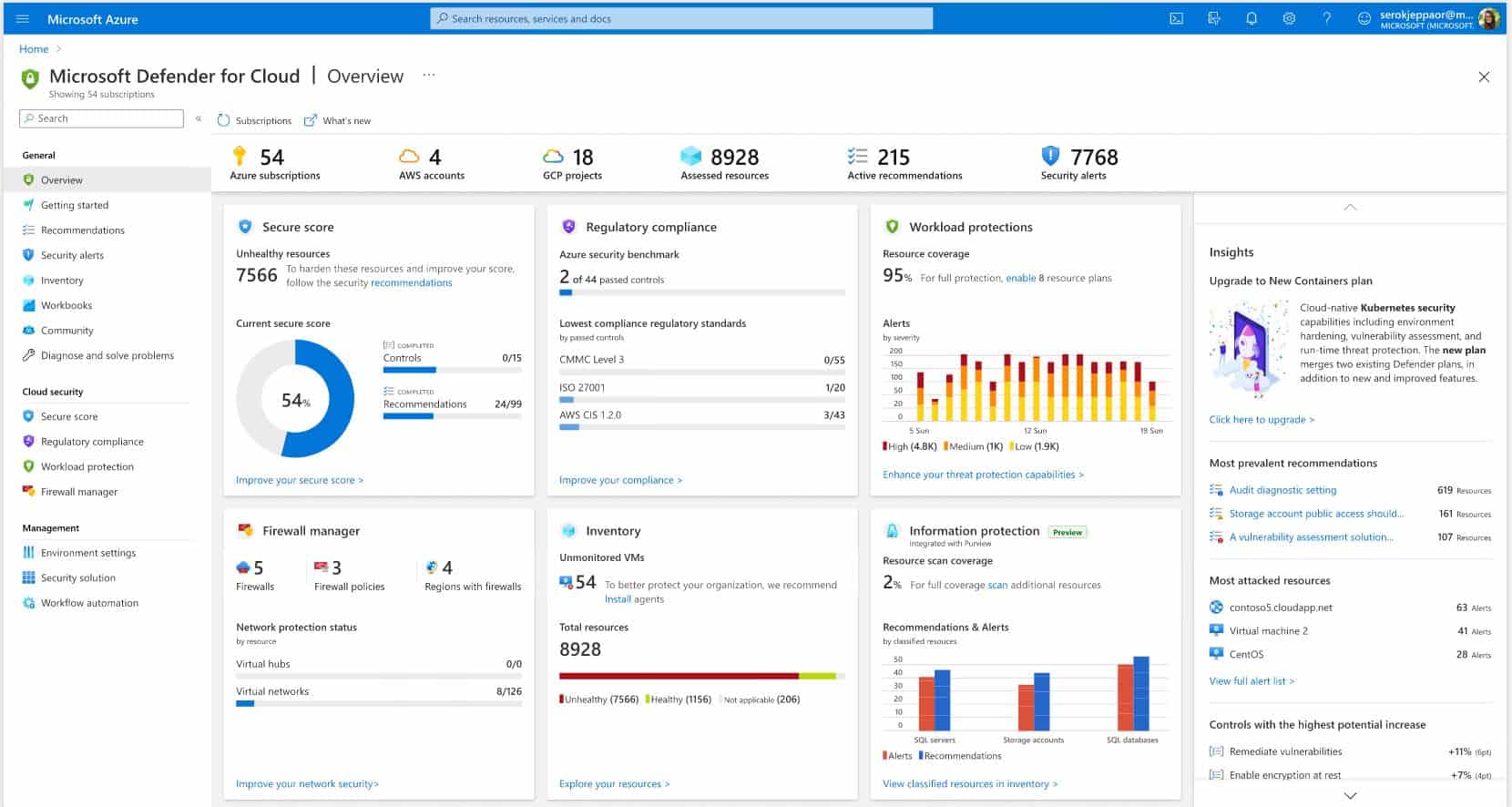Image resolution: width=1512 pixels, height=807 pixels.
Task: Click 'Improve your secure score' link
Action: (299, 480)
